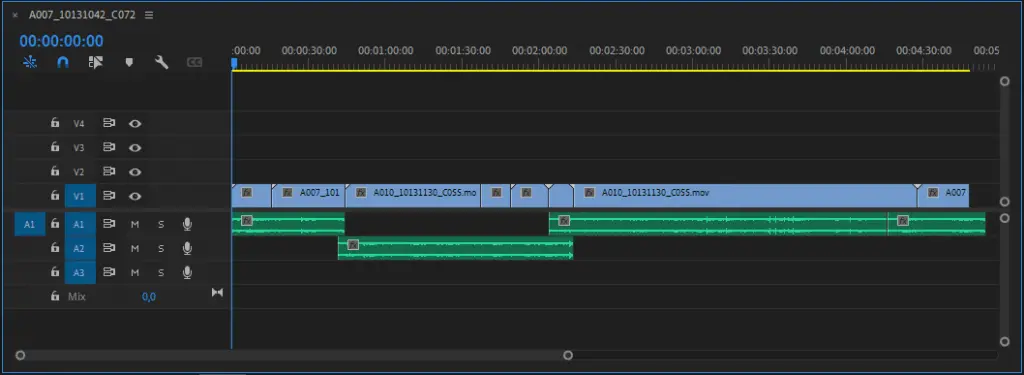The height and width of the screenshot is (375, 1024).
Task: Click the horizontal zoom scrollbar at bottom
Action: coord(294,355)
